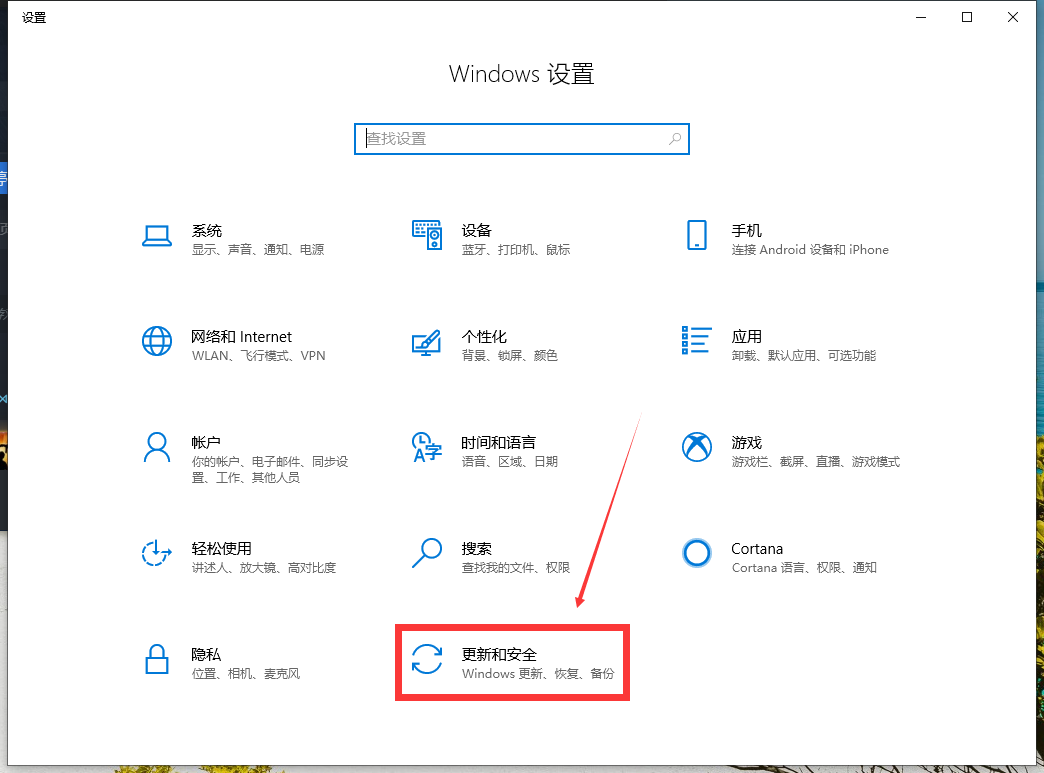Open the 游戏 settings title
Screen dimensions: 1044x773
(x=746, y=442)
